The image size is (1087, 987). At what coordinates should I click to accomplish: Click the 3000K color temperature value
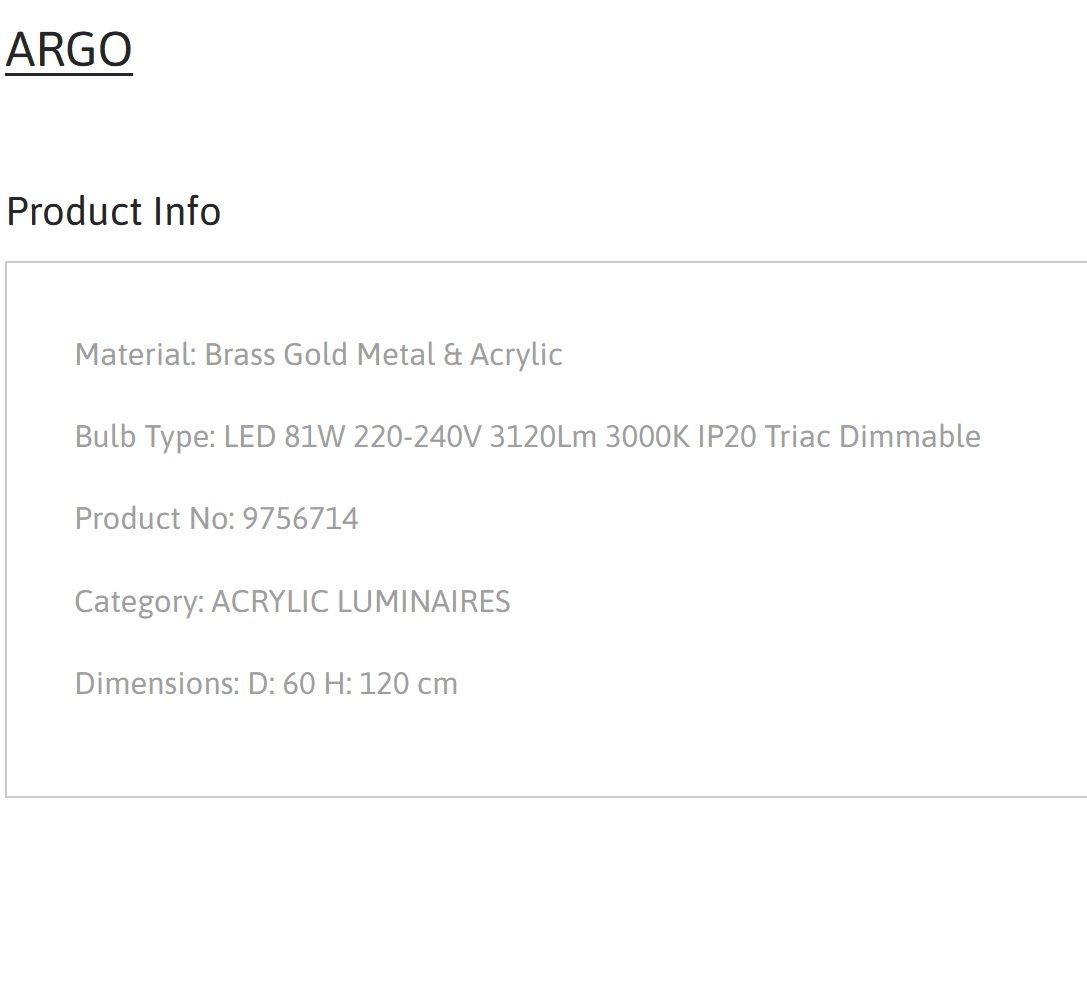(647, 437)
